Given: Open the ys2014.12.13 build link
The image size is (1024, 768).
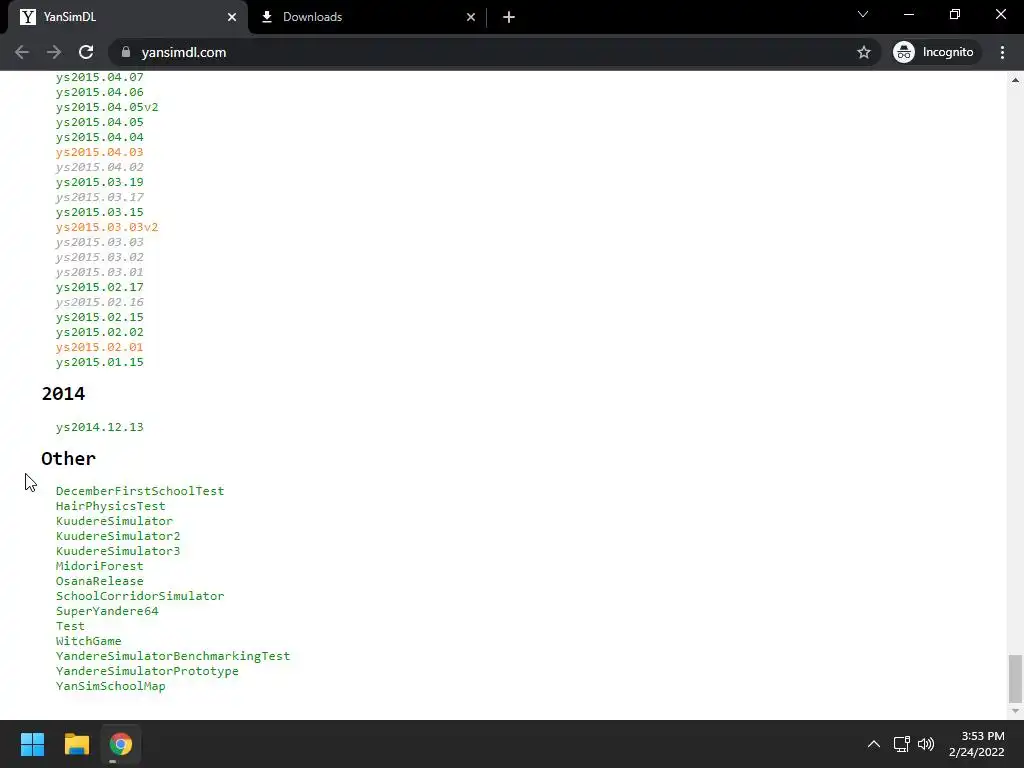Looking at the screenshot, I should (99, 427).
